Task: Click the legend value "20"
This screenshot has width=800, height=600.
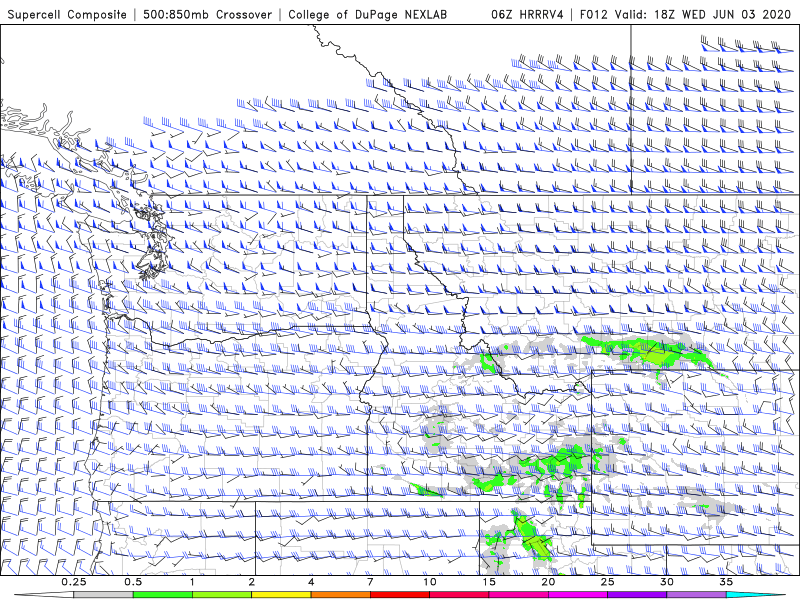Action: (x=548, y=582)
